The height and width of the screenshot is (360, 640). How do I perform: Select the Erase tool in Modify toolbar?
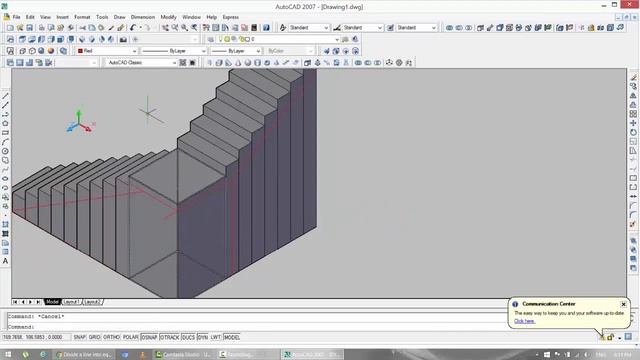coord(633,78)
